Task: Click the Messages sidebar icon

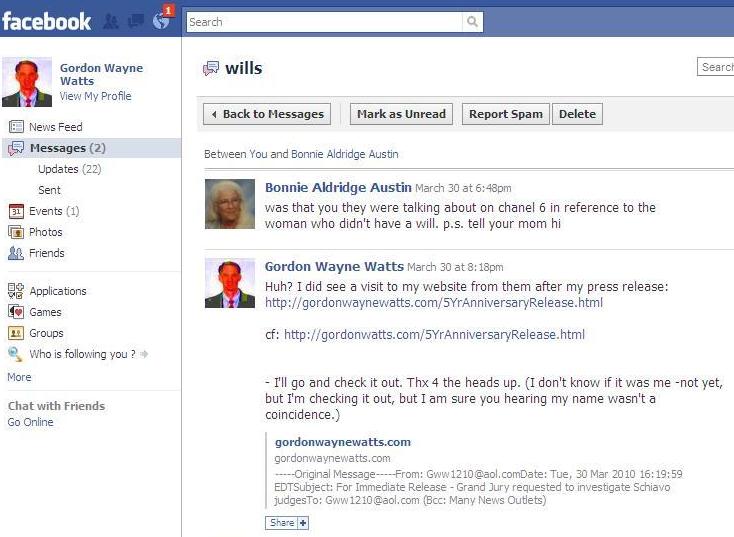Action: [x=16, y=148]
